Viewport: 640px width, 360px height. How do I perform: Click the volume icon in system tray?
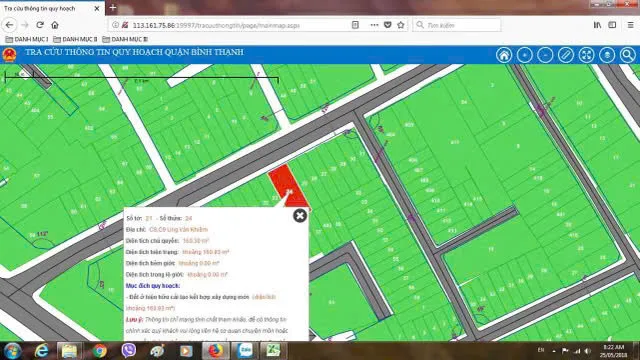tap(587, 351)
